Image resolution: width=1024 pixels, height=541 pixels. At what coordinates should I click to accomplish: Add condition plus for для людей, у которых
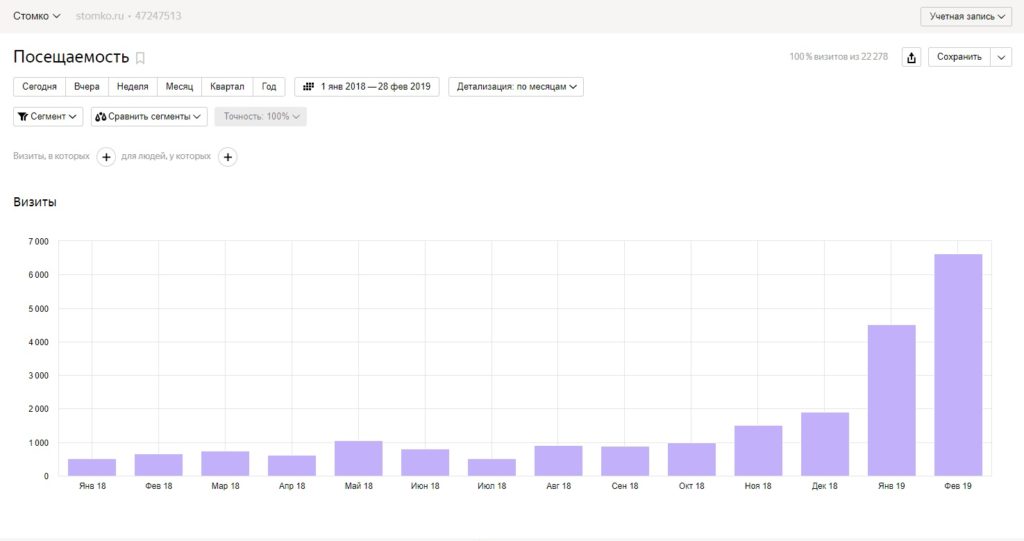coord(227,157)
